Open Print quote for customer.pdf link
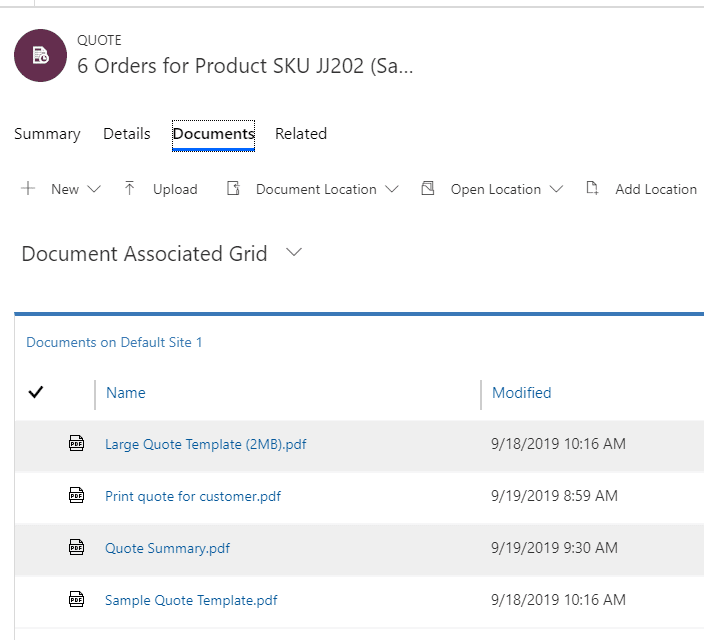 193,496
